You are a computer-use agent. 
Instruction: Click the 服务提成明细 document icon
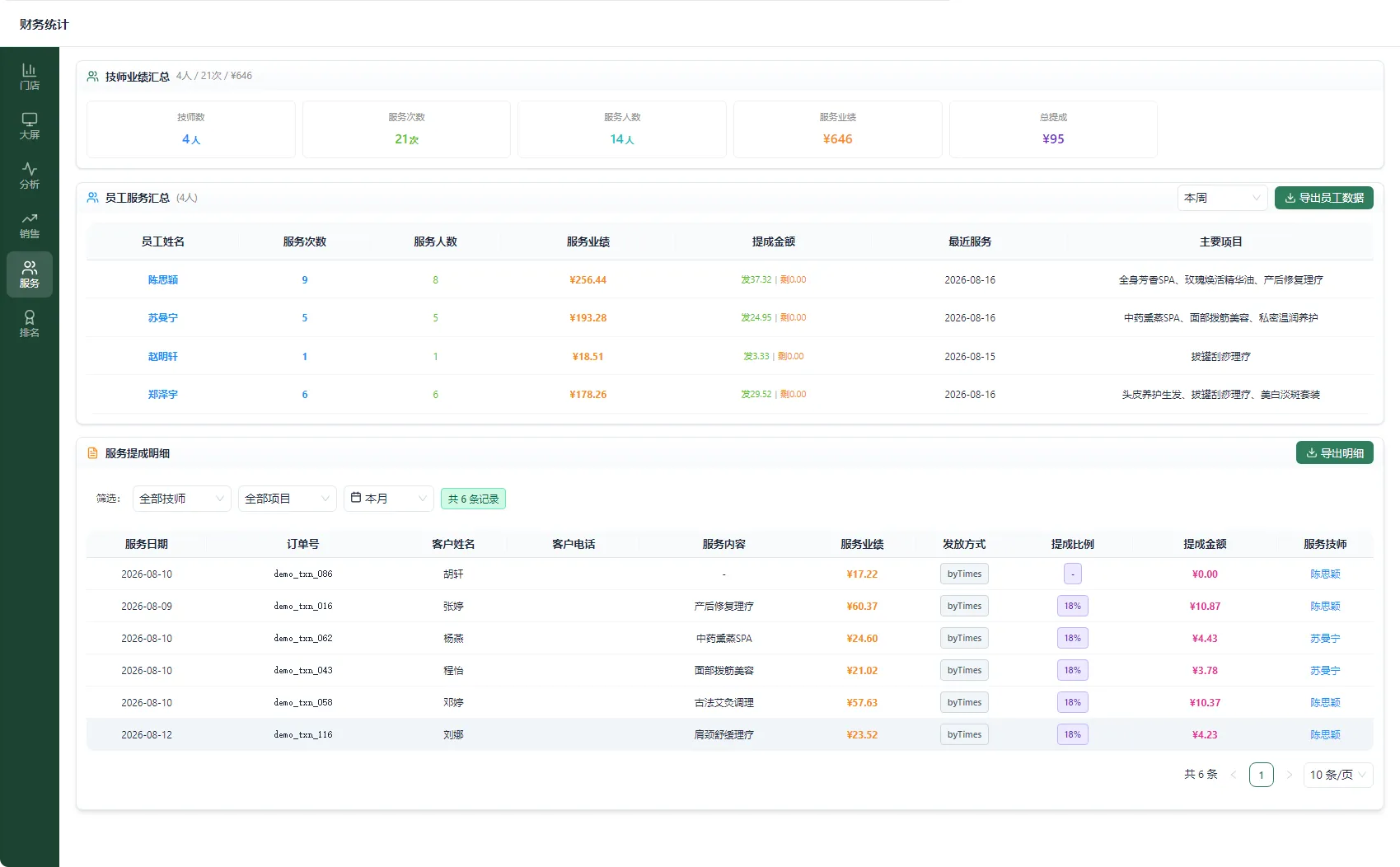(x=93, y=453)
